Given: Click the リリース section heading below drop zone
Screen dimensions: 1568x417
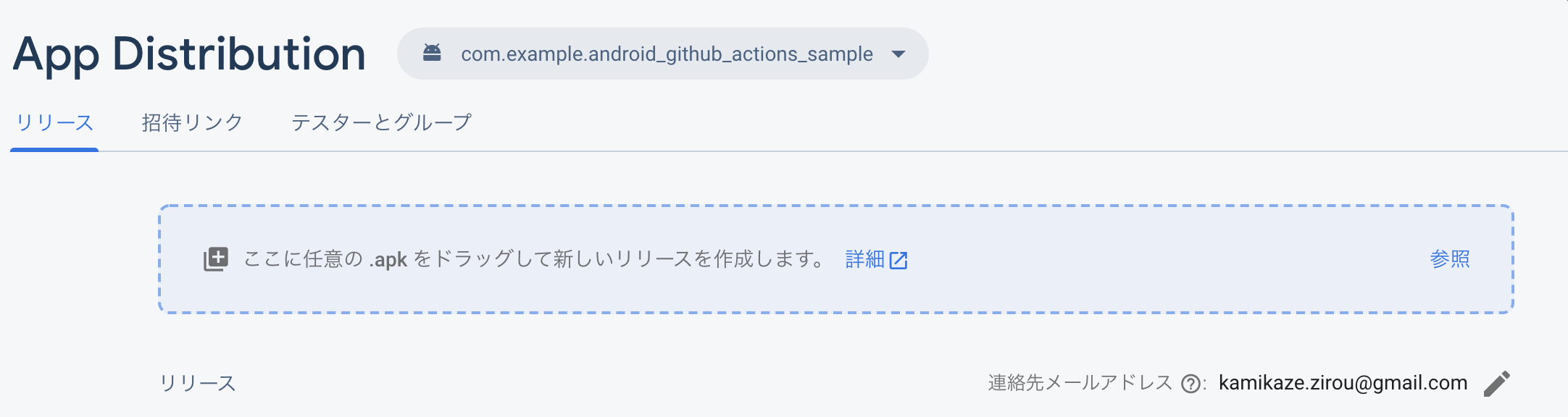Looking at the screenshot, I should coord(198,383).
